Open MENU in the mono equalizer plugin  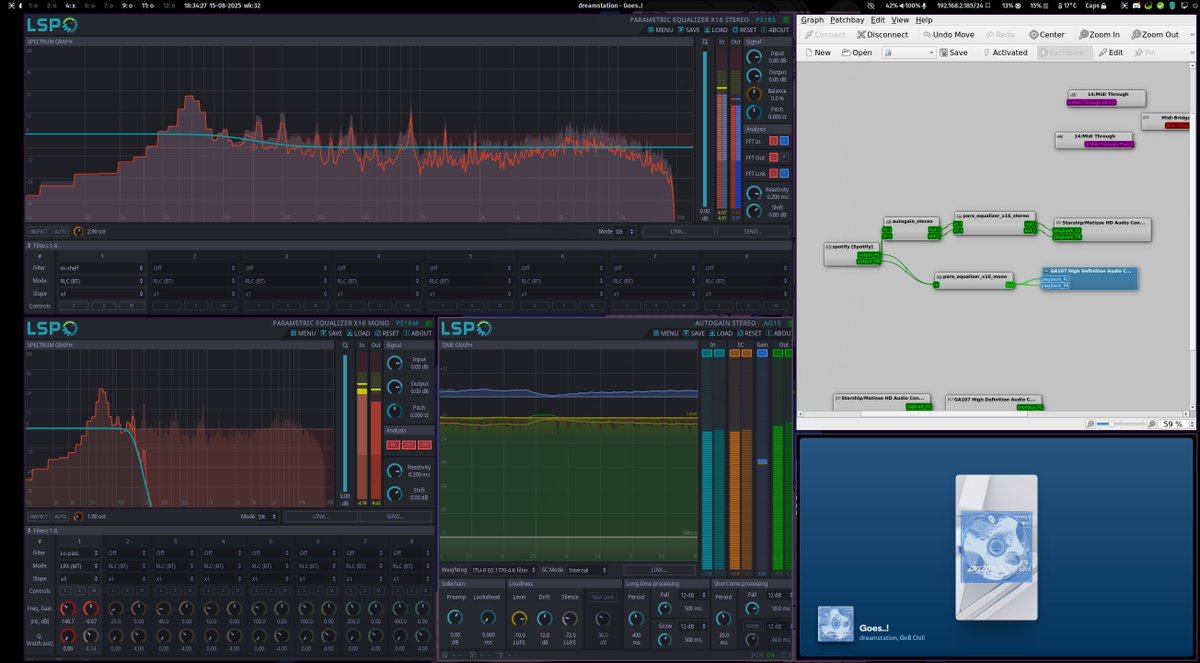tap(303, 334)
